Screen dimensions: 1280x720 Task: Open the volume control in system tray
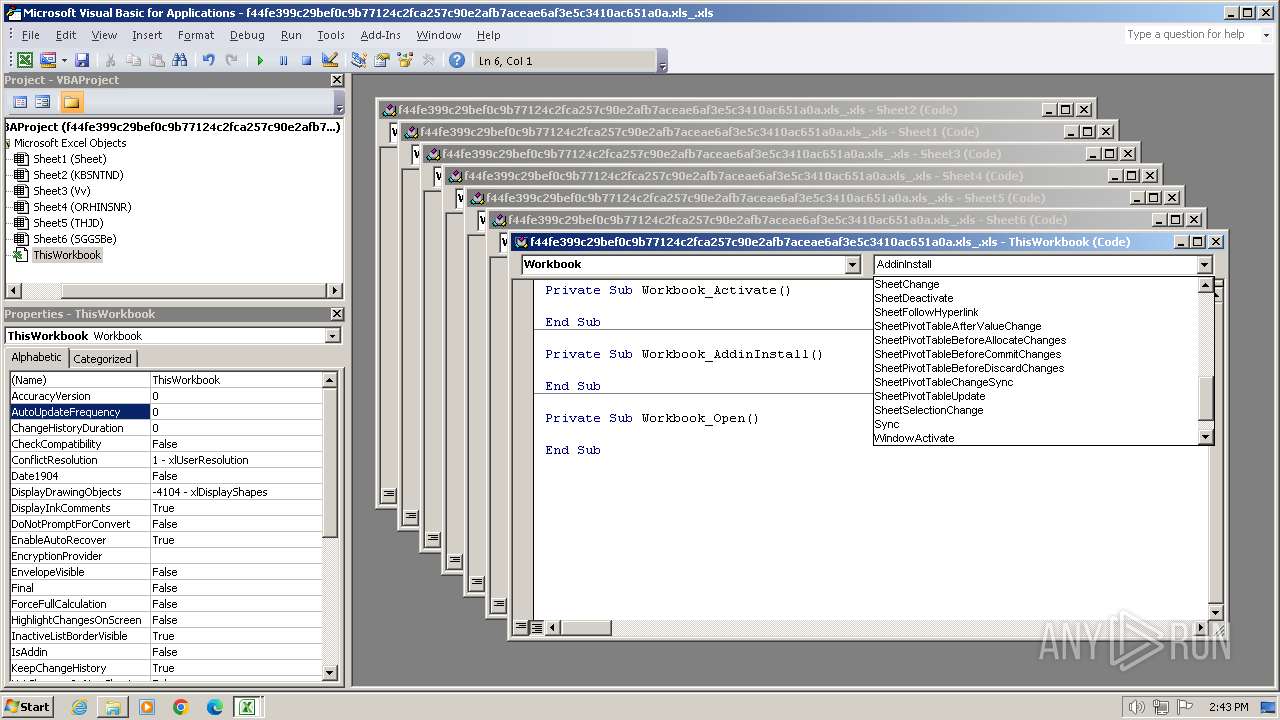[x=1136, y=707]
